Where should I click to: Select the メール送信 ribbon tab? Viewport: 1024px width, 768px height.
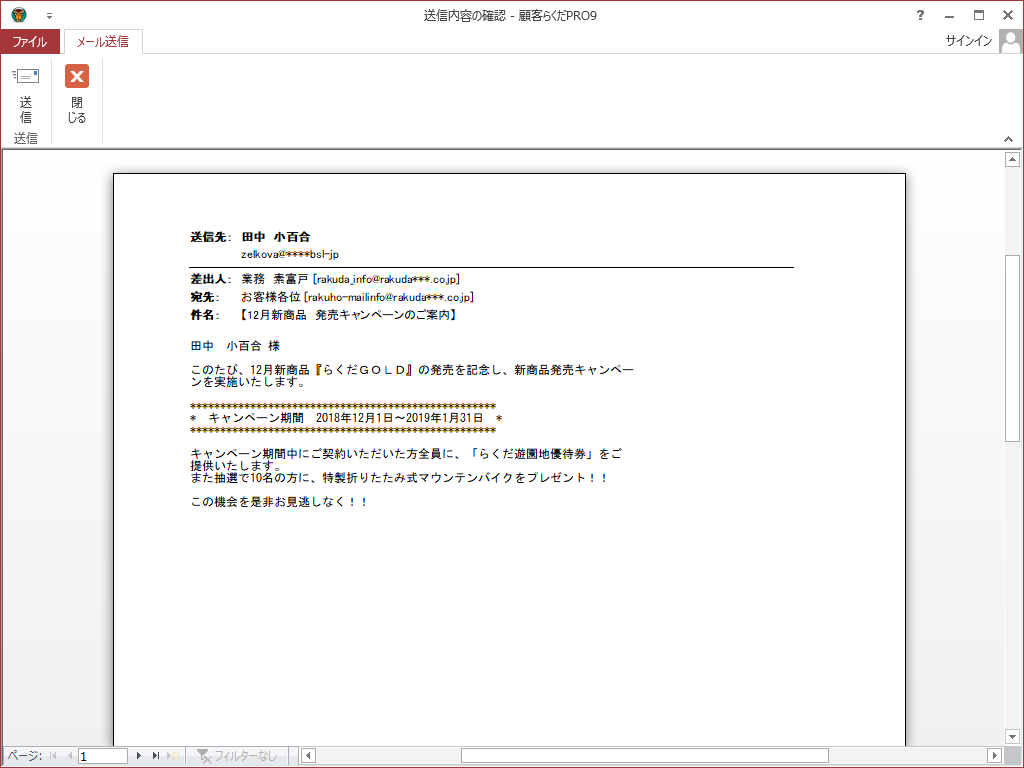[x=103, y=42]
